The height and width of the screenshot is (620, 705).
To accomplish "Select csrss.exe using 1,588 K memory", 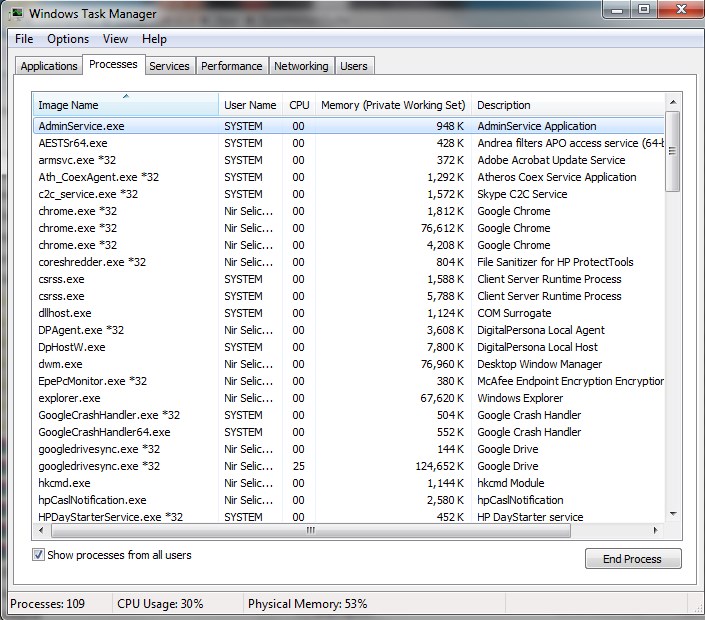I will click(348, 279).
